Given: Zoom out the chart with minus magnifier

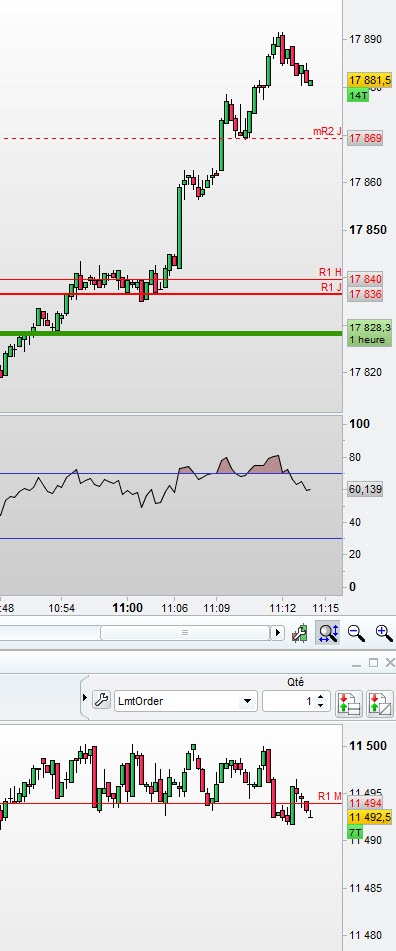Looking at the screenshot, I should point(356,633).
